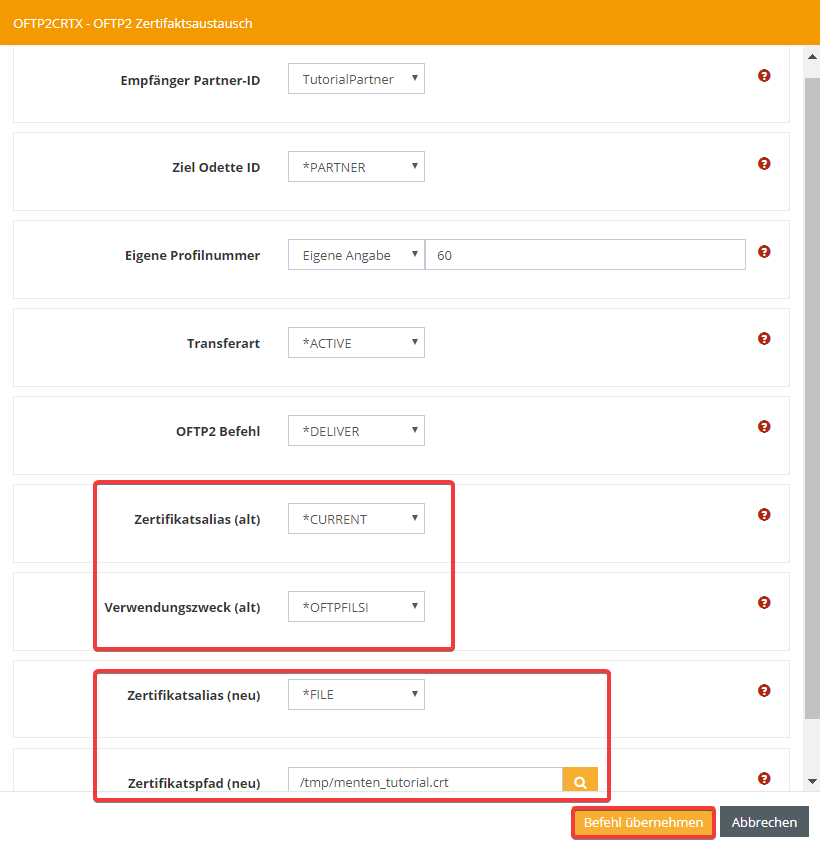Viewport: 820px width, 849px height.
Task: Click the profile number field containing 60
Action: point(585,255)
